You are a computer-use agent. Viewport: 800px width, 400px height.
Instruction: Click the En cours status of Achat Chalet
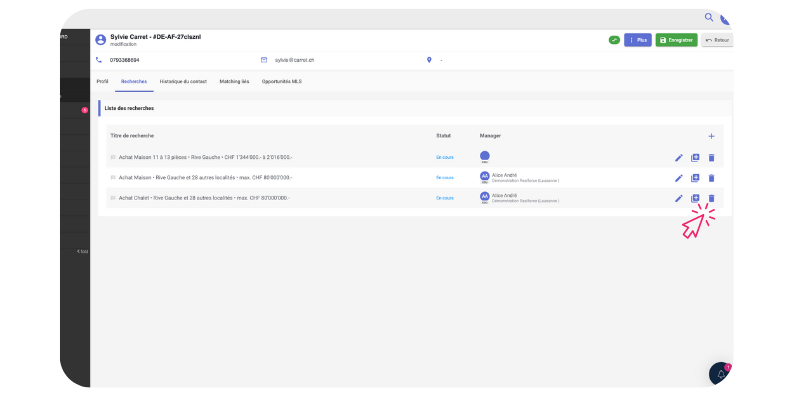444,198
